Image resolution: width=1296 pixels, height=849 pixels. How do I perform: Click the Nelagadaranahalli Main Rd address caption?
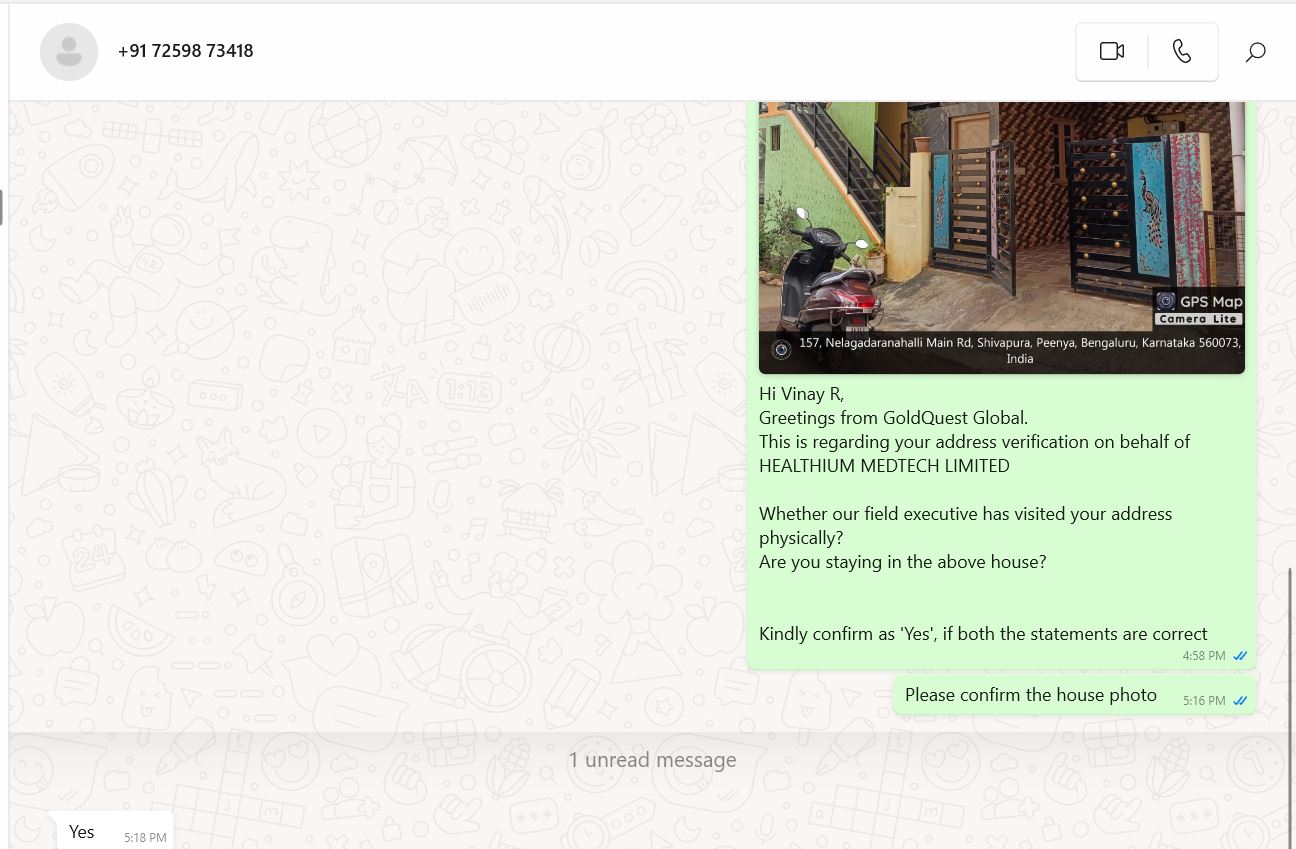tap(1019, 350)
